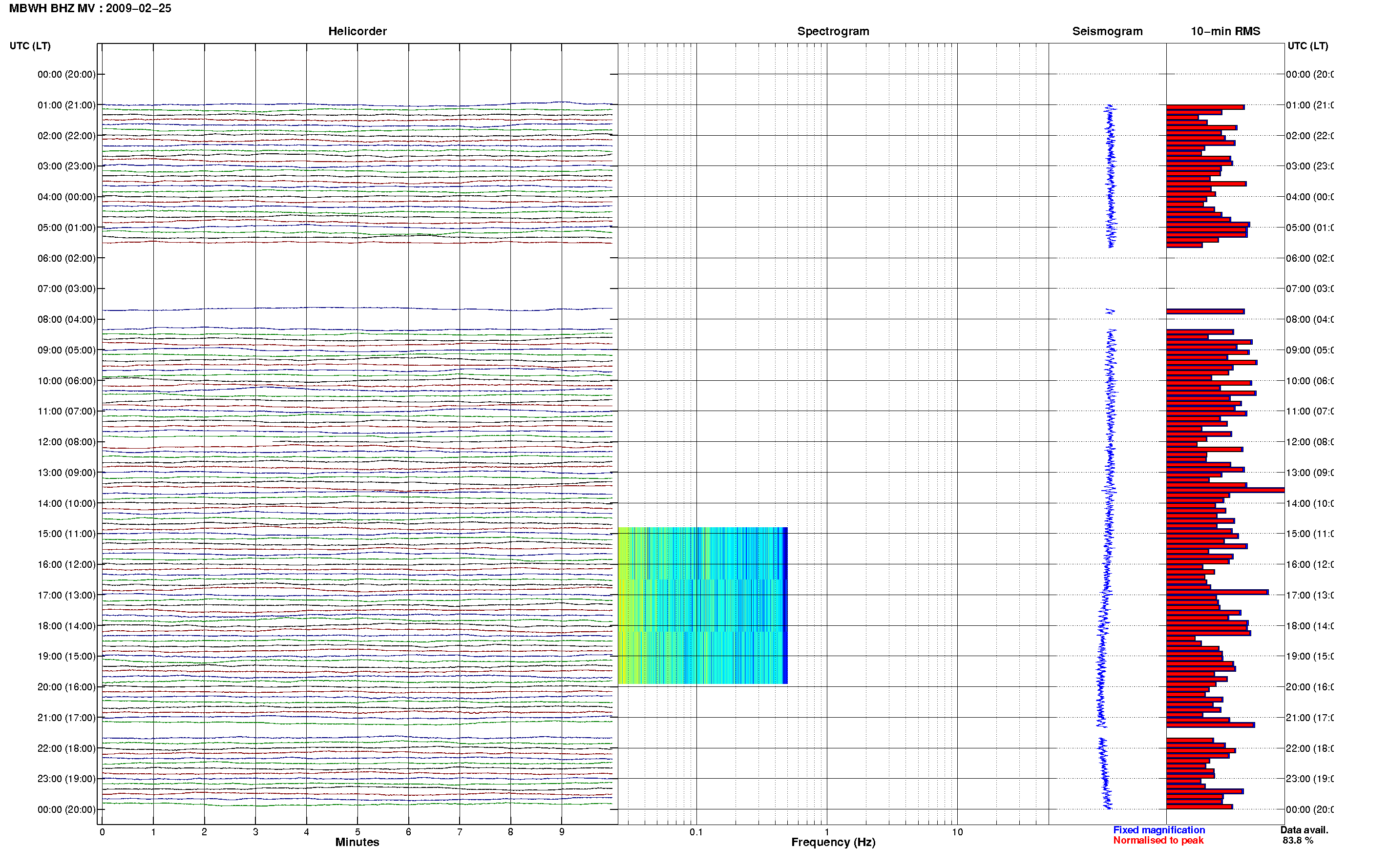
Task: Click the '23:00 (19:00)' left time label
Action: (x=66, y=779)
